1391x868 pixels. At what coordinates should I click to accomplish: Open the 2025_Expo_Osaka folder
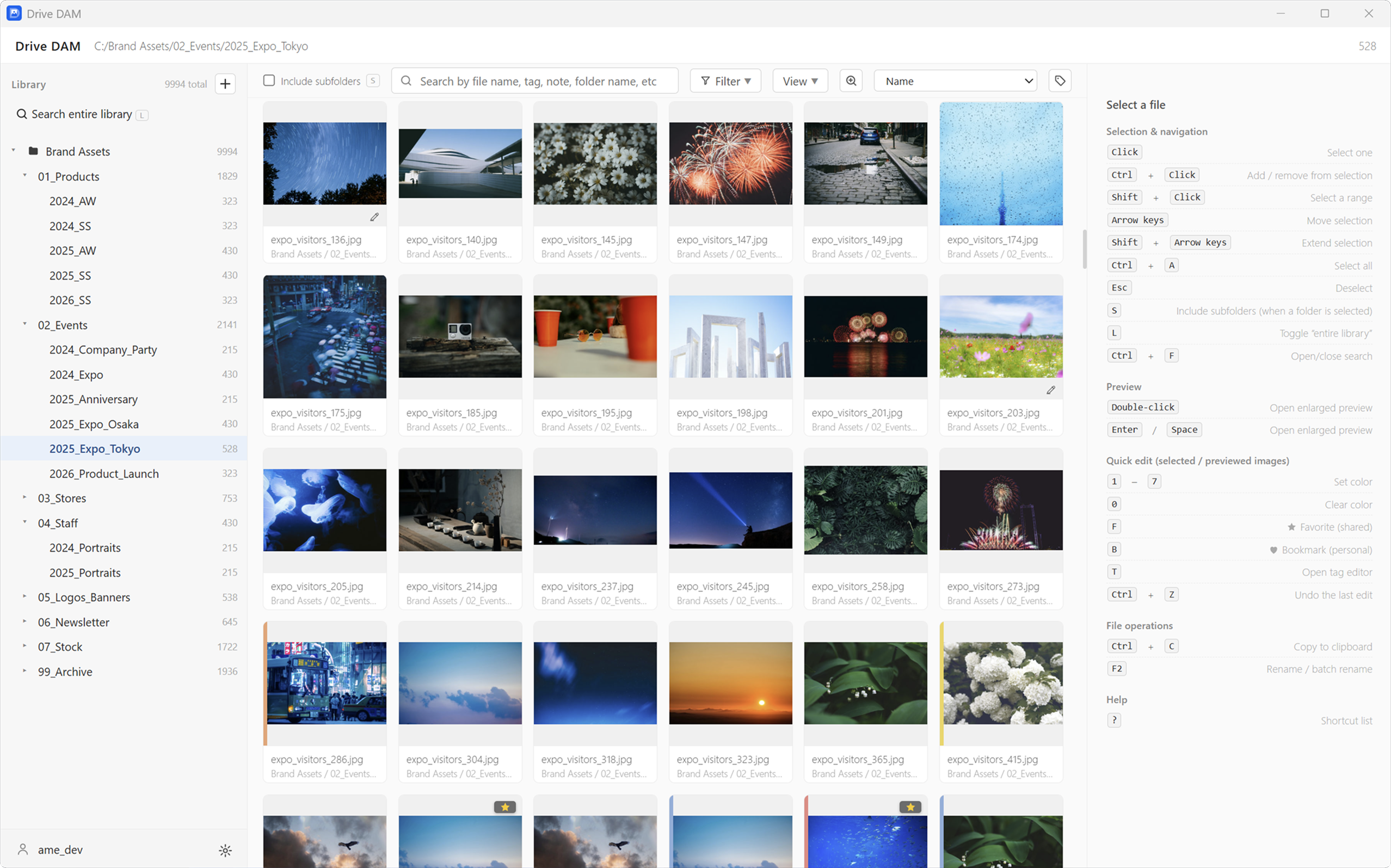124,424
